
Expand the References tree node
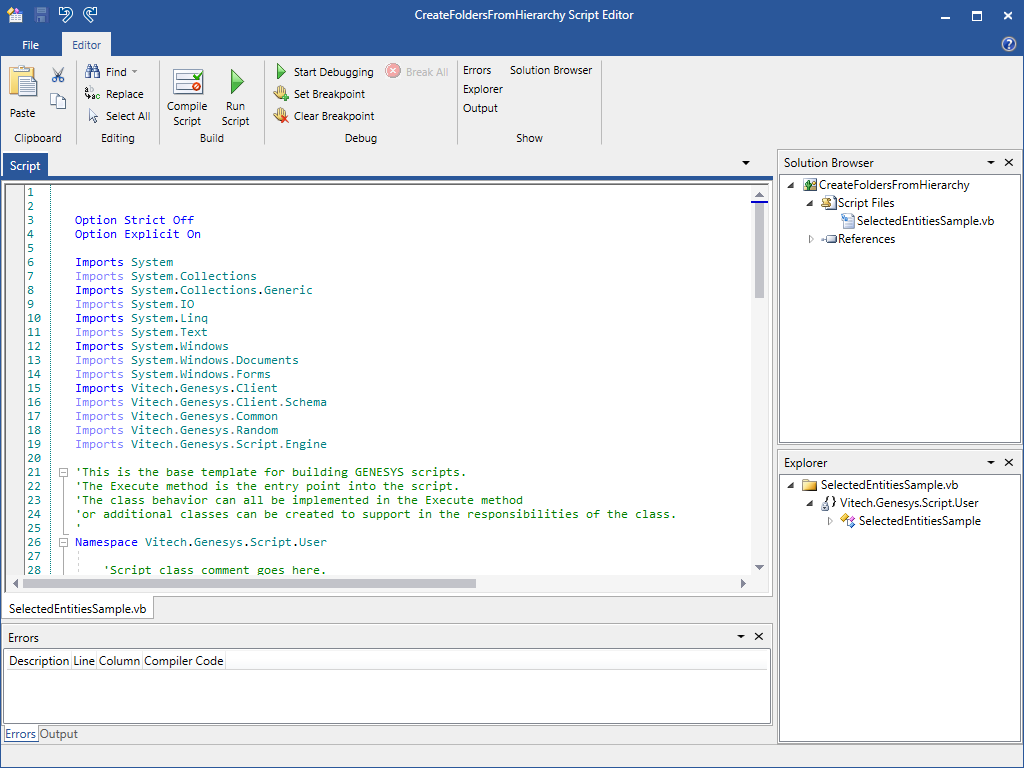(811, 239)
